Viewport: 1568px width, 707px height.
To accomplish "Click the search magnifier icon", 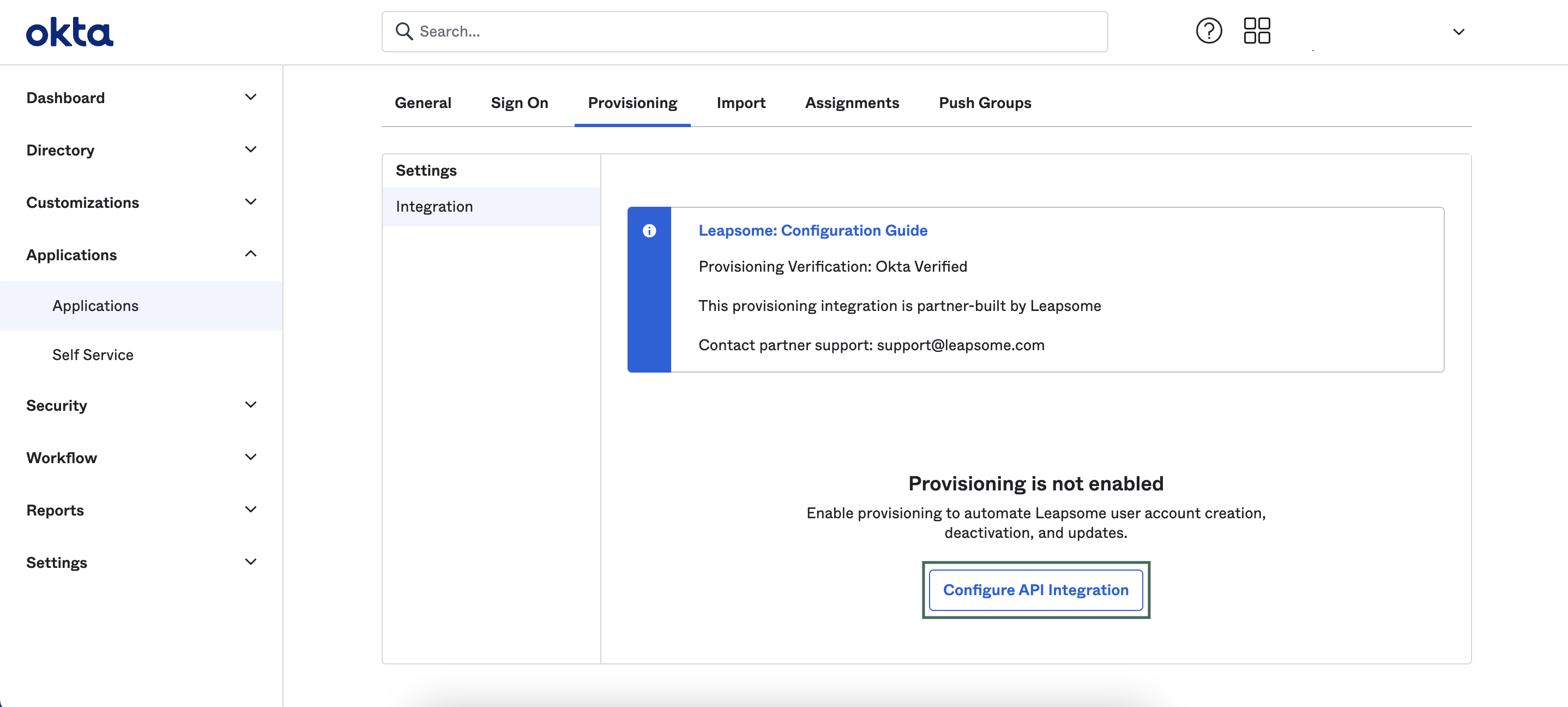I will (404, 32).
